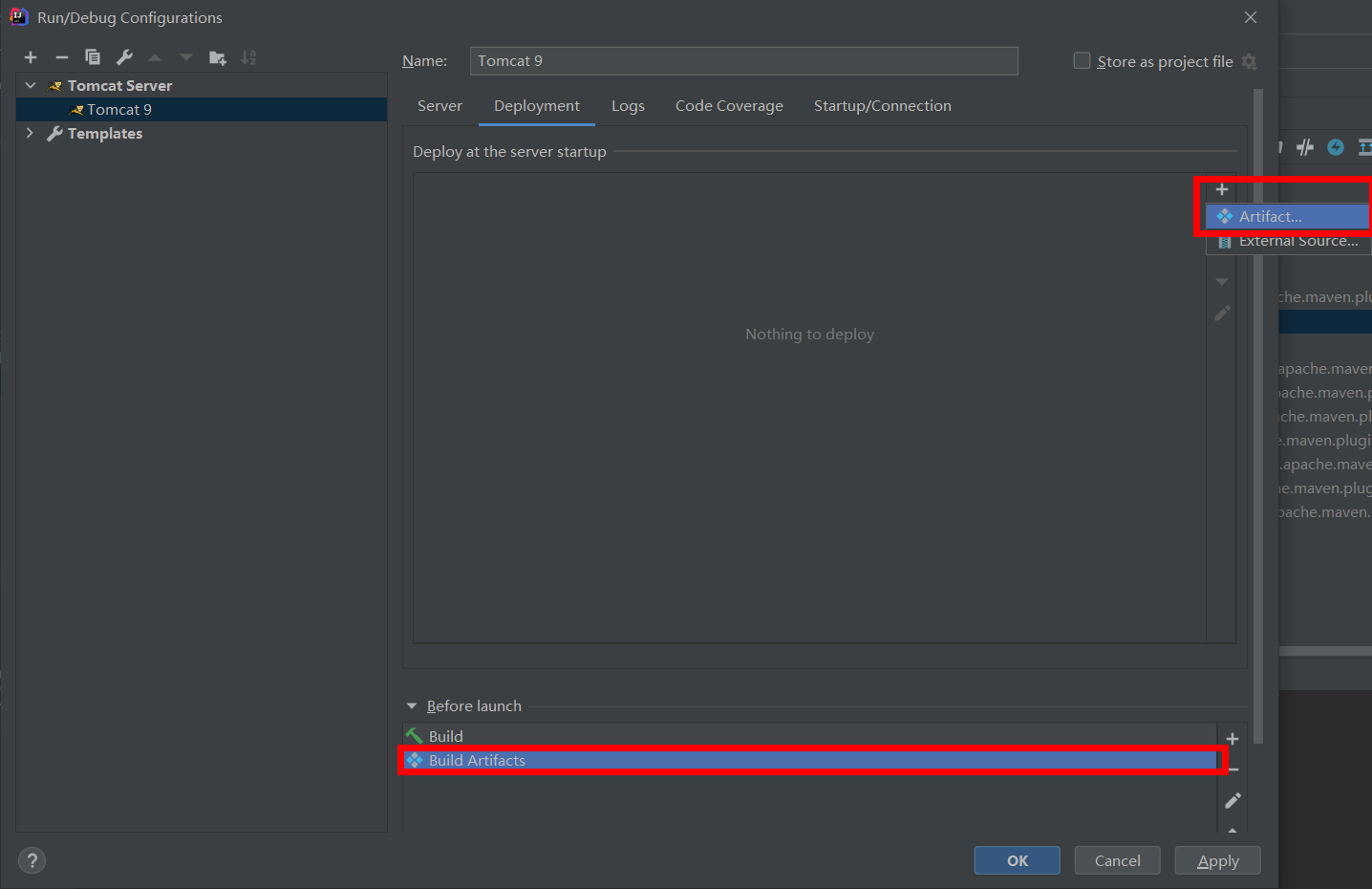Image resolution: width=1372 pixels, height=889 pixels.
Task: Remove selected configuration with minus icon
Action: coord(62,57)
